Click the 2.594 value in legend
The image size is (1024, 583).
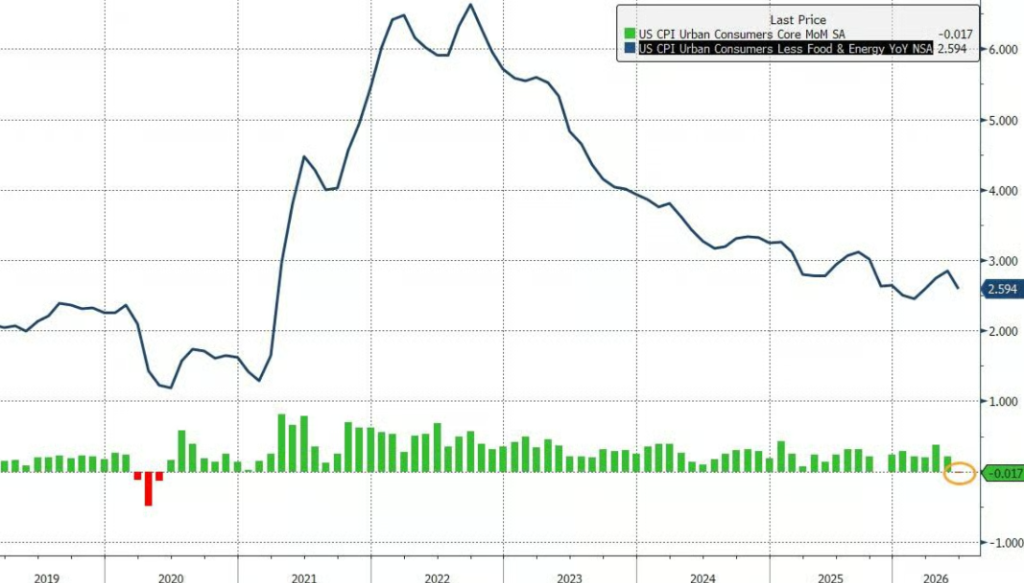(x=952, y=48)
